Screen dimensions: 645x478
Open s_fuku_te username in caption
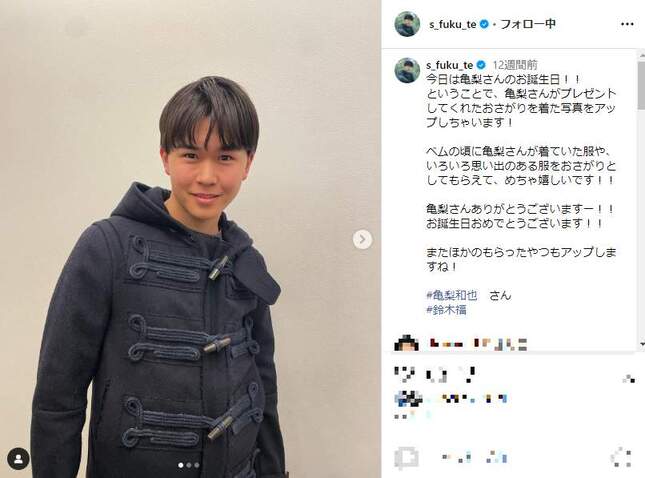[450, 65]
